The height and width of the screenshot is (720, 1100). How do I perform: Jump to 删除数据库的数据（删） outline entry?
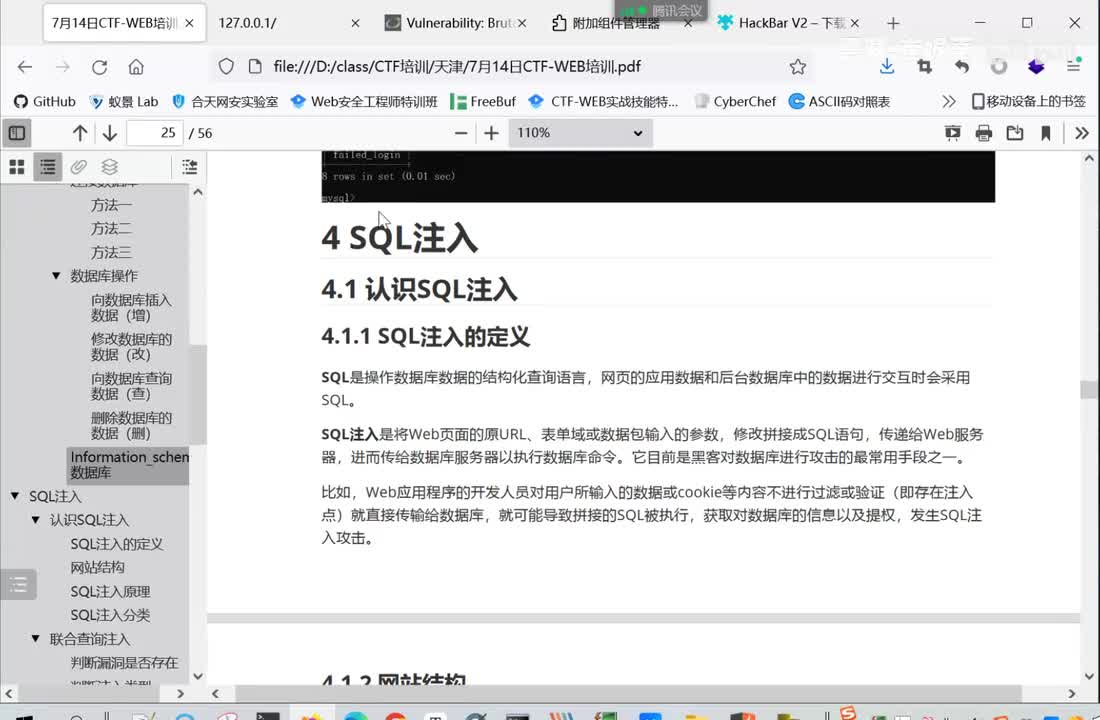(131, 426)
